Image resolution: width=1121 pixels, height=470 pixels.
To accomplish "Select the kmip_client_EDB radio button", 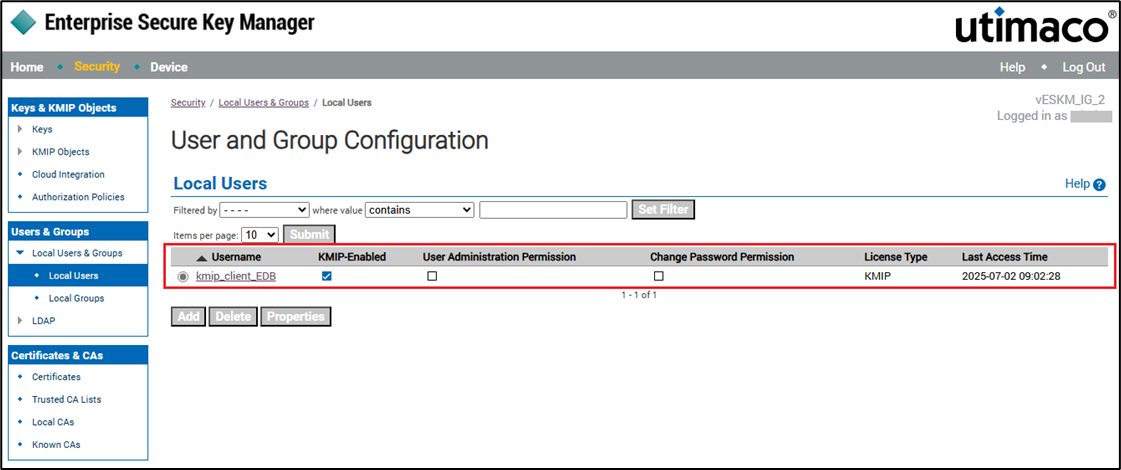I will tap(184, 277).
